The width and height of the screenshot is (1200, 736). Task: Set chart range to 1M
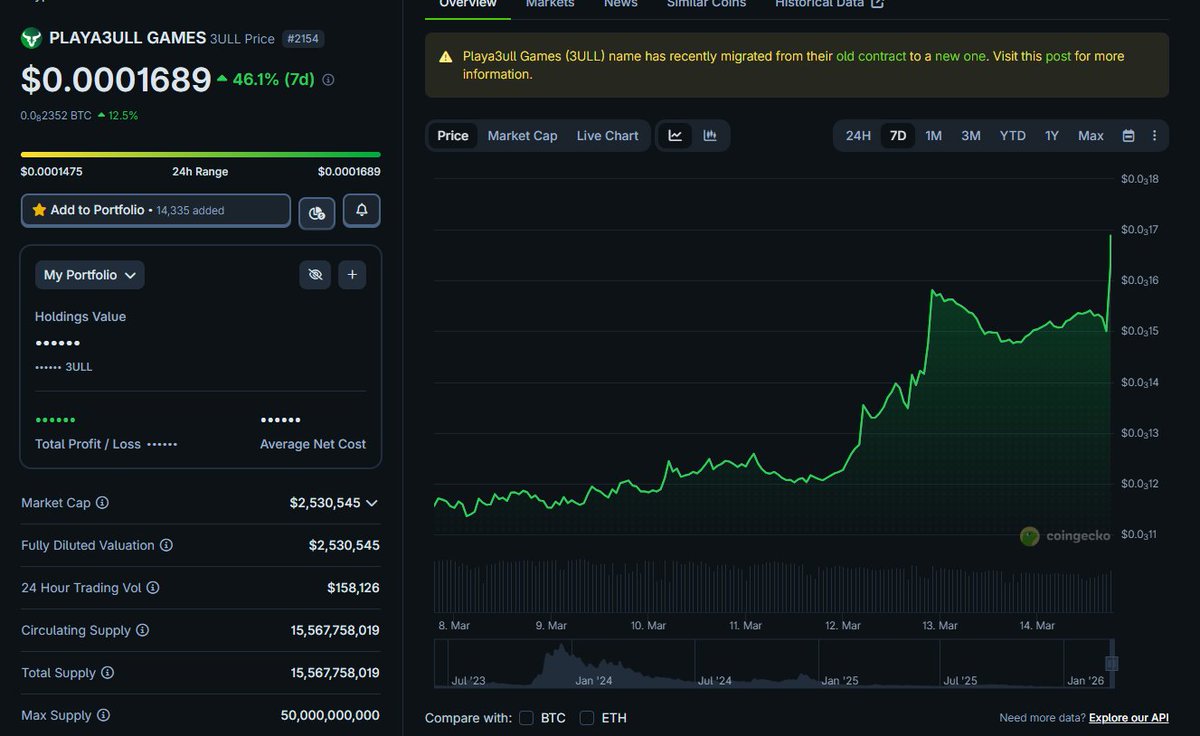[x=933, y=136]
